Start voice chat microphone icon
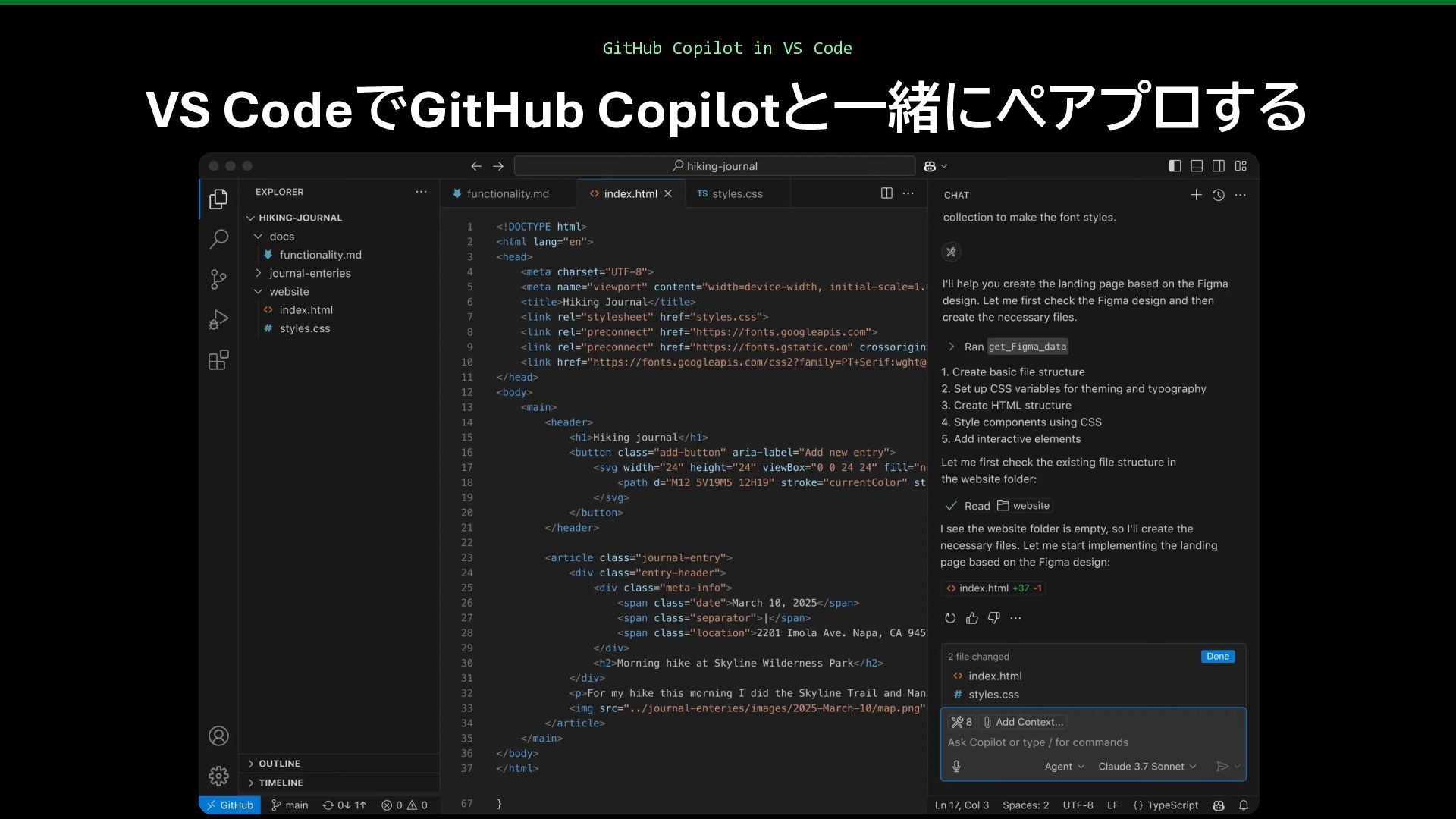The width and height of the screenshot is (1456, 819). click(x=956, y=767)
